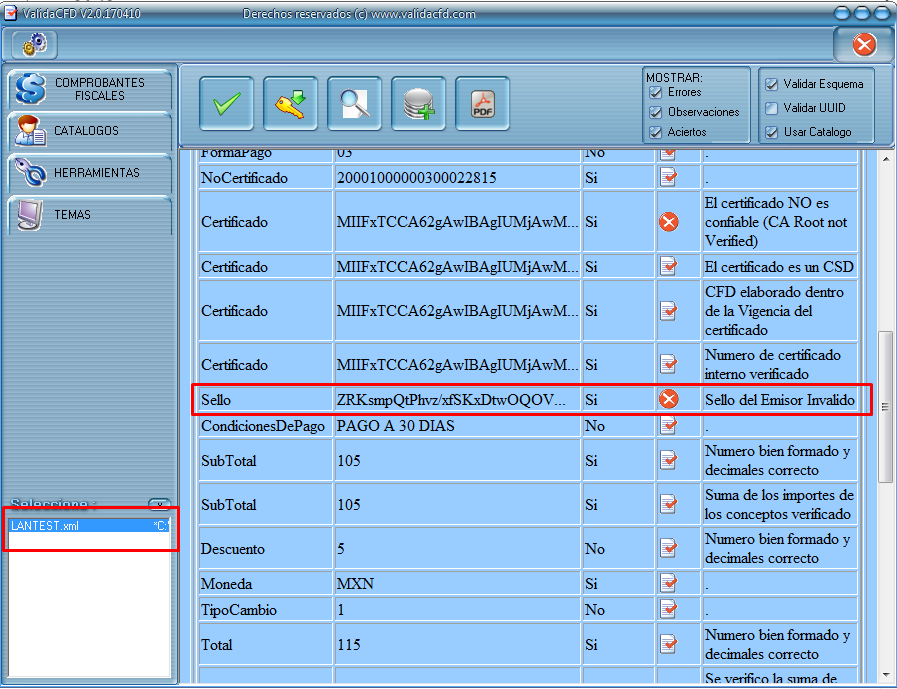Image resolution: width=897 pixels, height=689 pixels.
Task: Export to PDF with the PDF icon
Action: [x=482, y=104]
